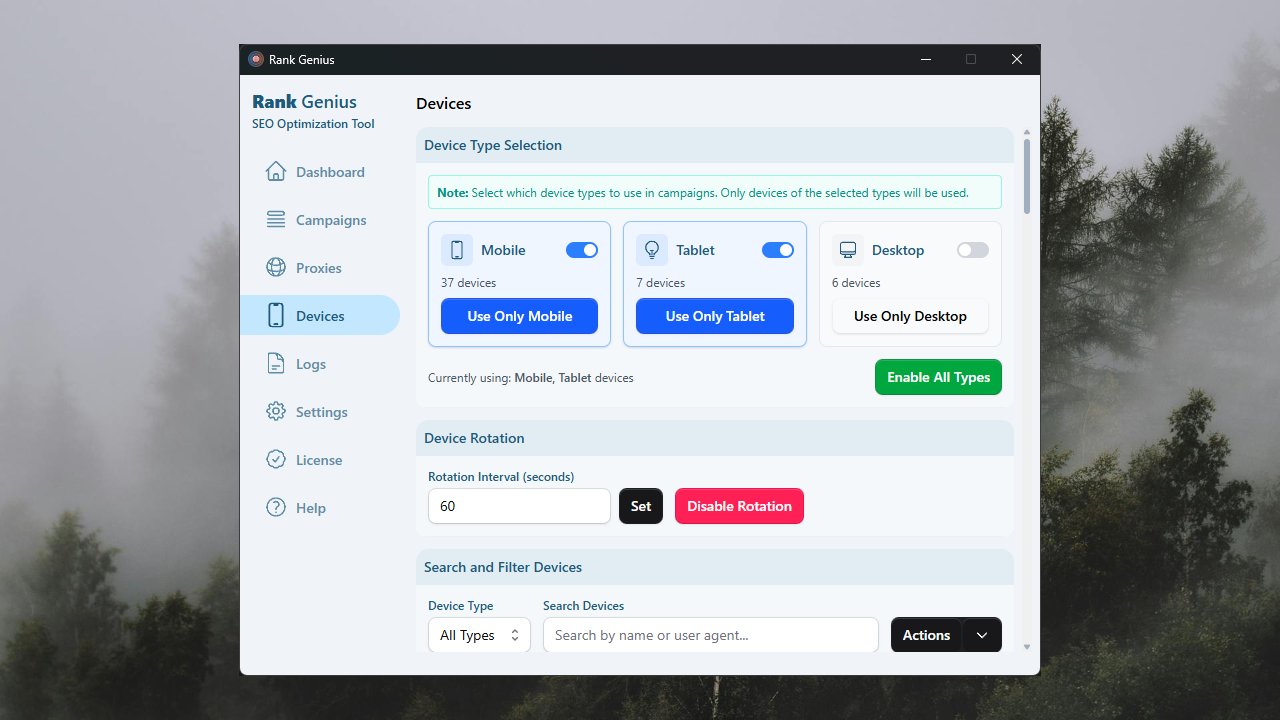Disable the Tablet device toggle

[778, 250]
